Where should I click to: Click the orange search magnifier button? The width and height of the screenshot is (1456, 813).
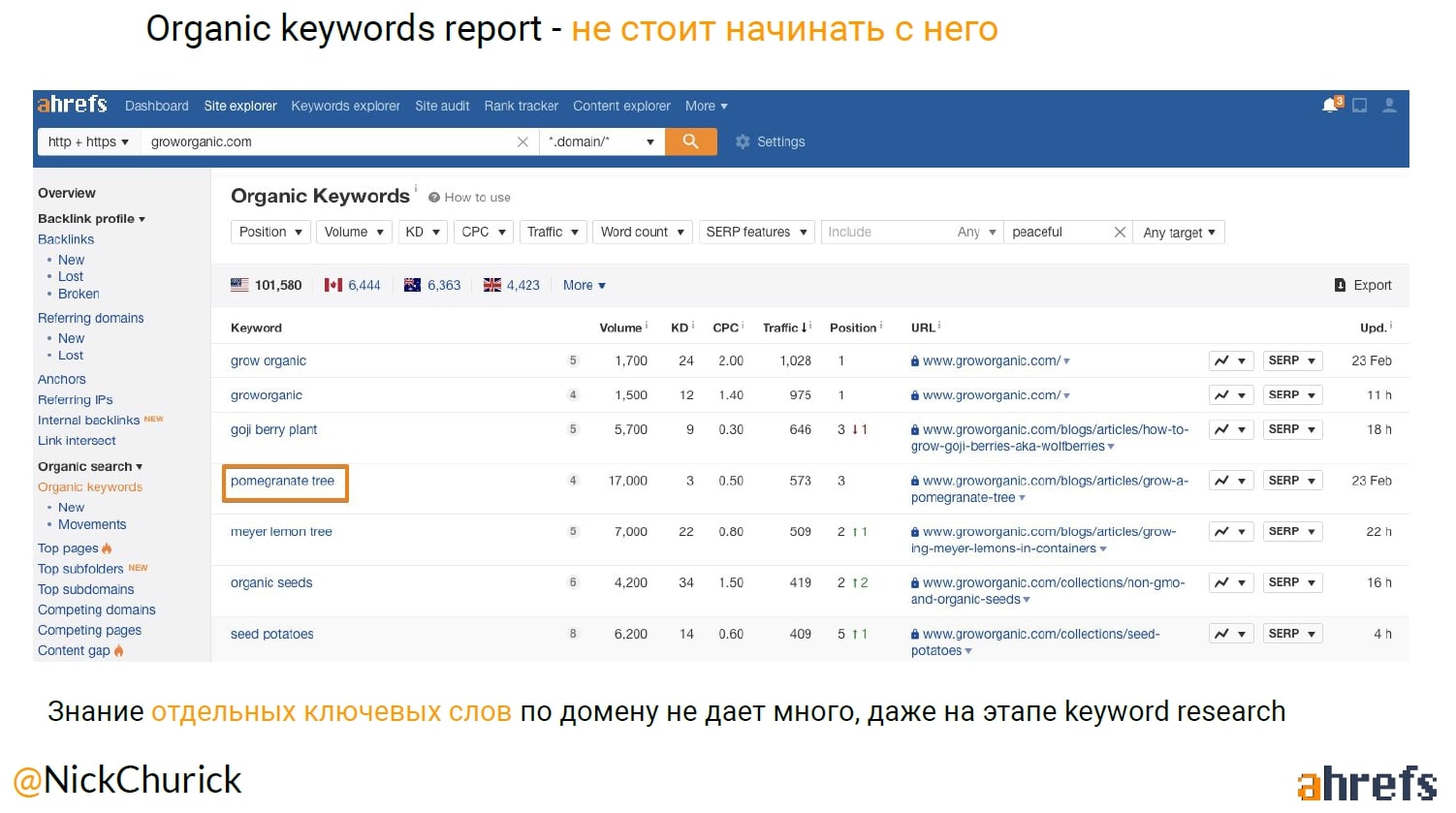pos(690,141)
